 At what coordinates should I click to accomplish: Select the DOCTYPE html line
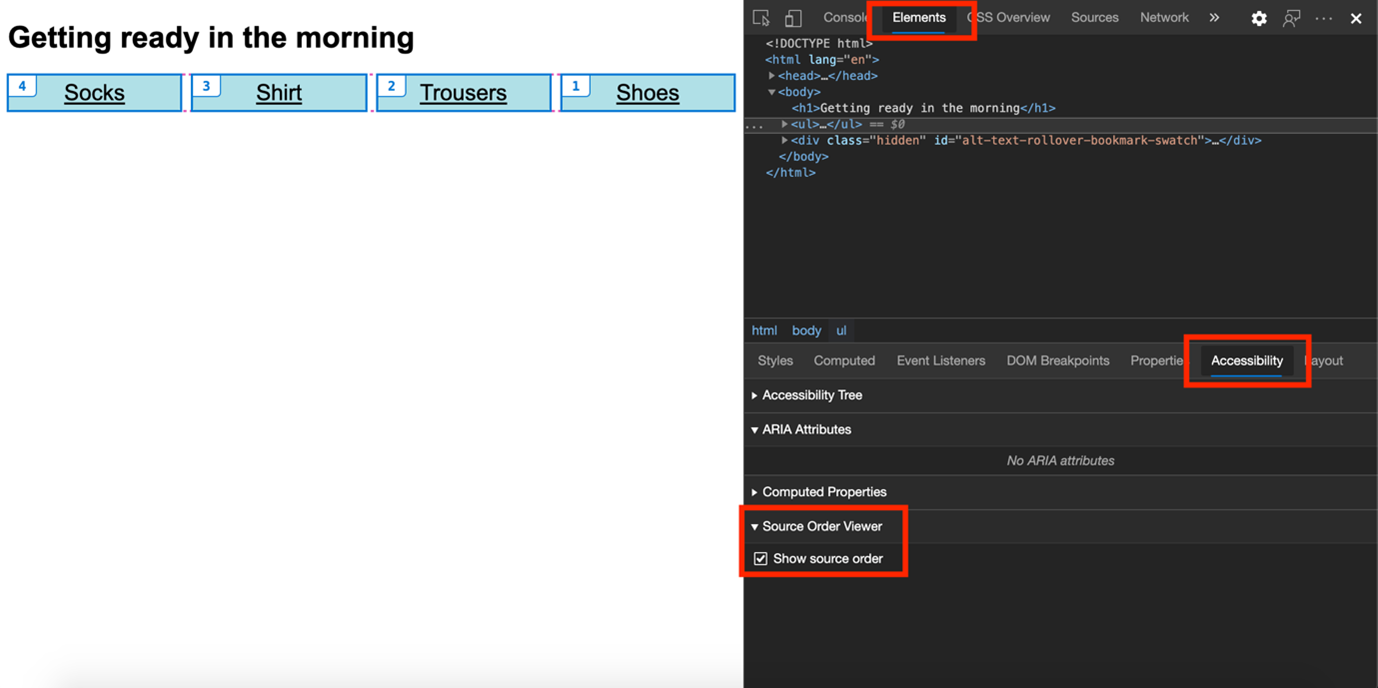(819, 44)
